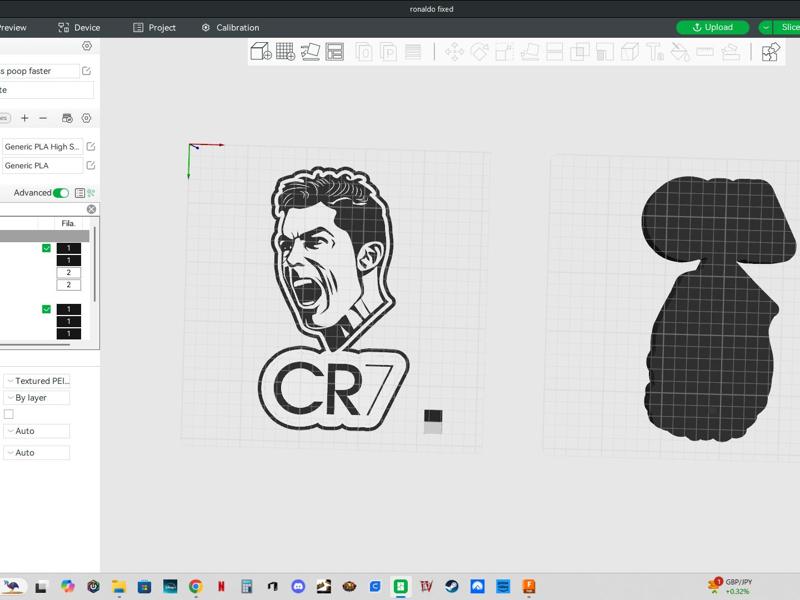Screen dimensions: 800x600
Task: Switch to the Device tab
Action: (x=80, y=28)
